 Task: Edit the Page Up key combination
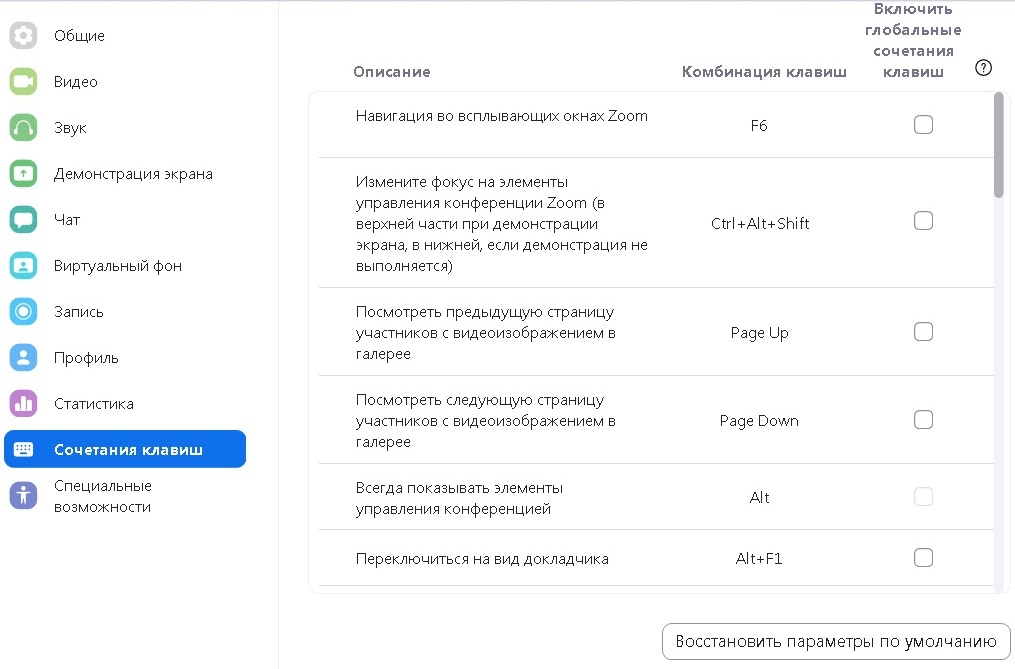[759, 333]
